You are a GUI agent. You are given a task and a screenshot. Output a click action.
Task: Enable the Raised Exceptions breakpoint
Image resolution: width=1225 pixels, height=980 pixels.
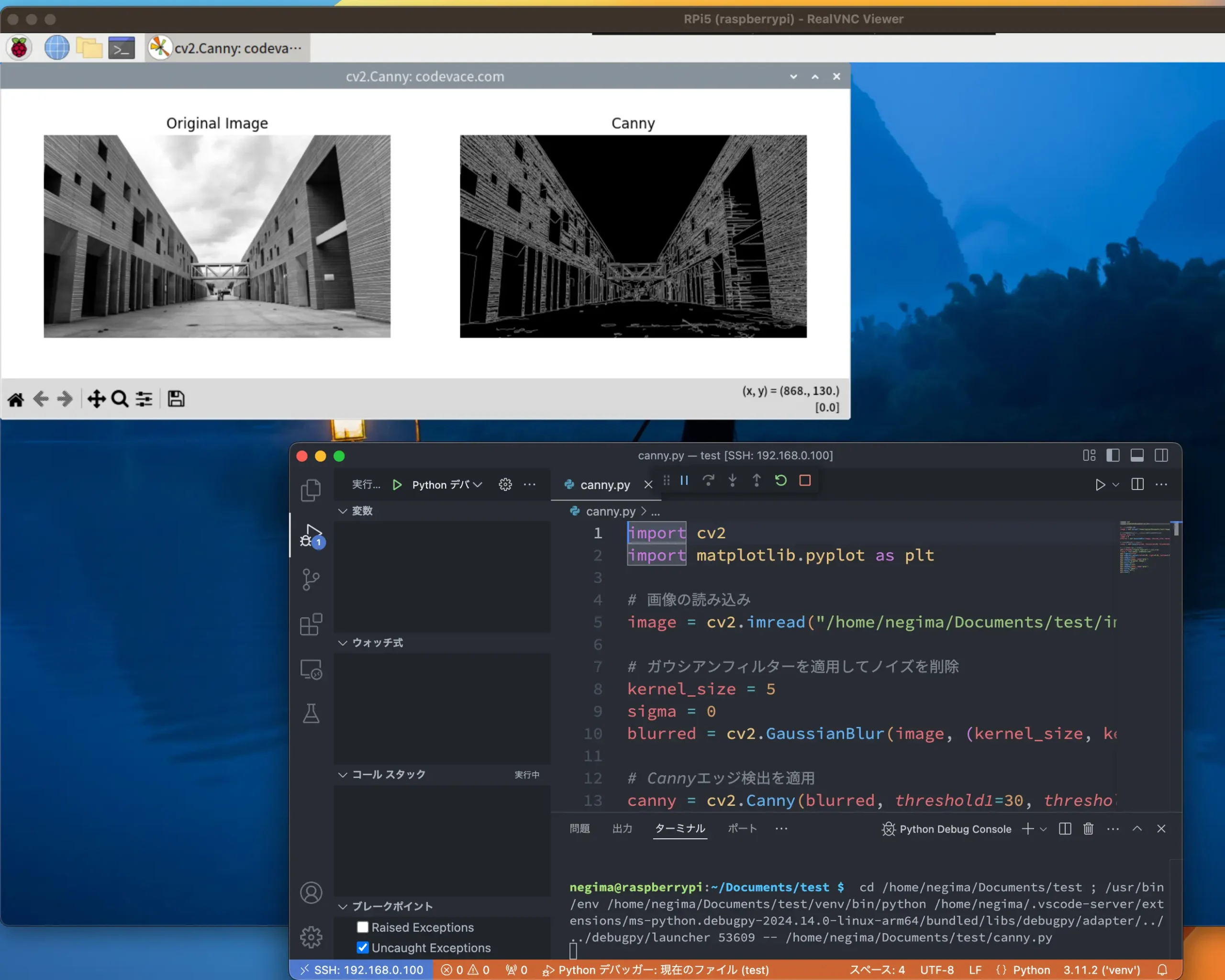[x=363, y=926]
